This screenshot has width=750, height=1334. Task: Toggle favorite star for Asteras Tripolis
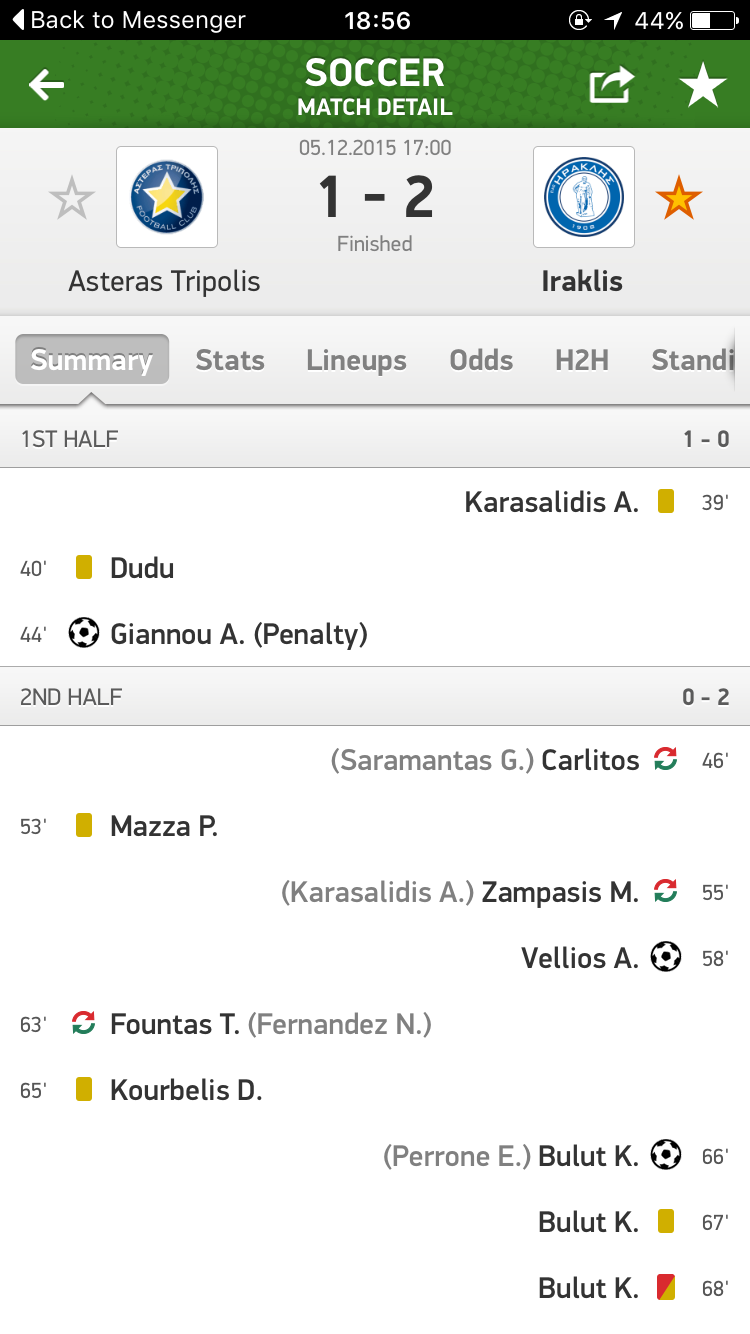[x=72, y=199]
